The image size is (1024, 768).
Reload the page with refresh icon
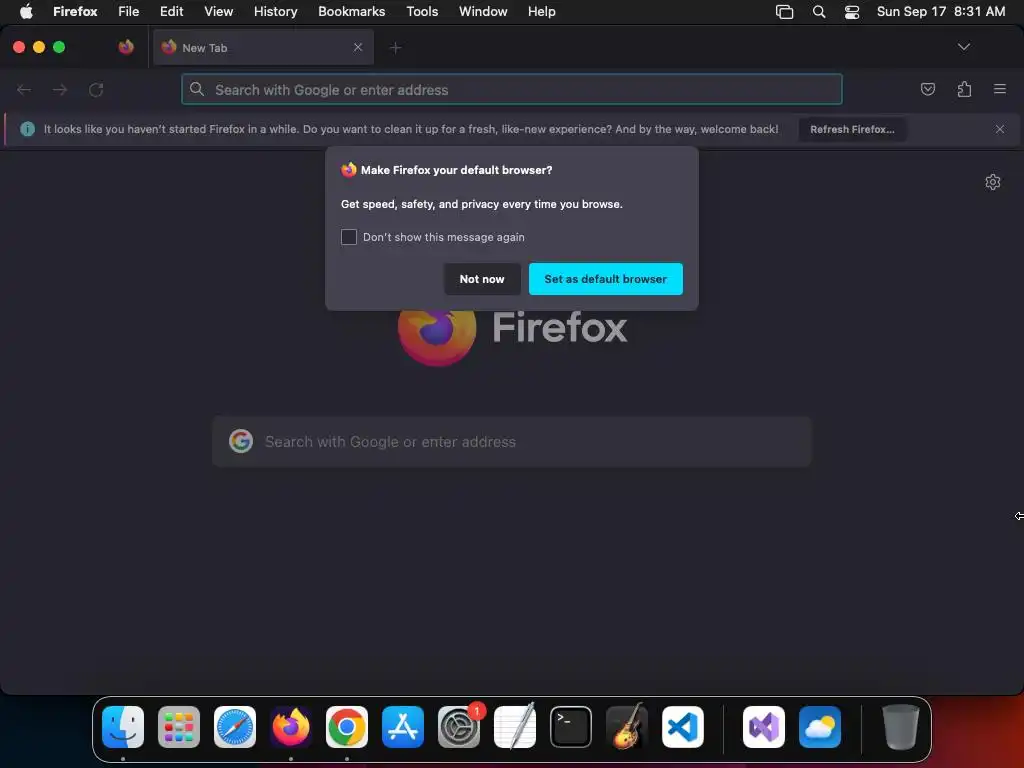tap(96, 89)
